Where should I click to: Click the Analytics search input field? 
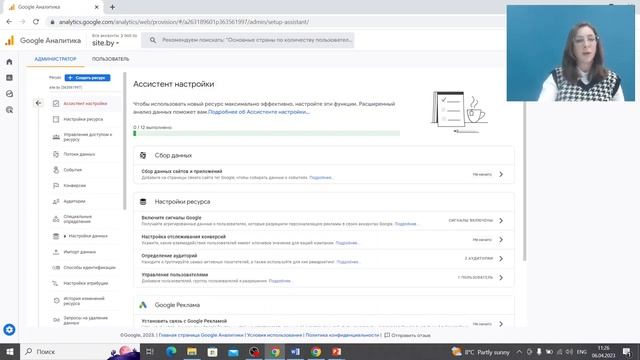tap(248, 40)
